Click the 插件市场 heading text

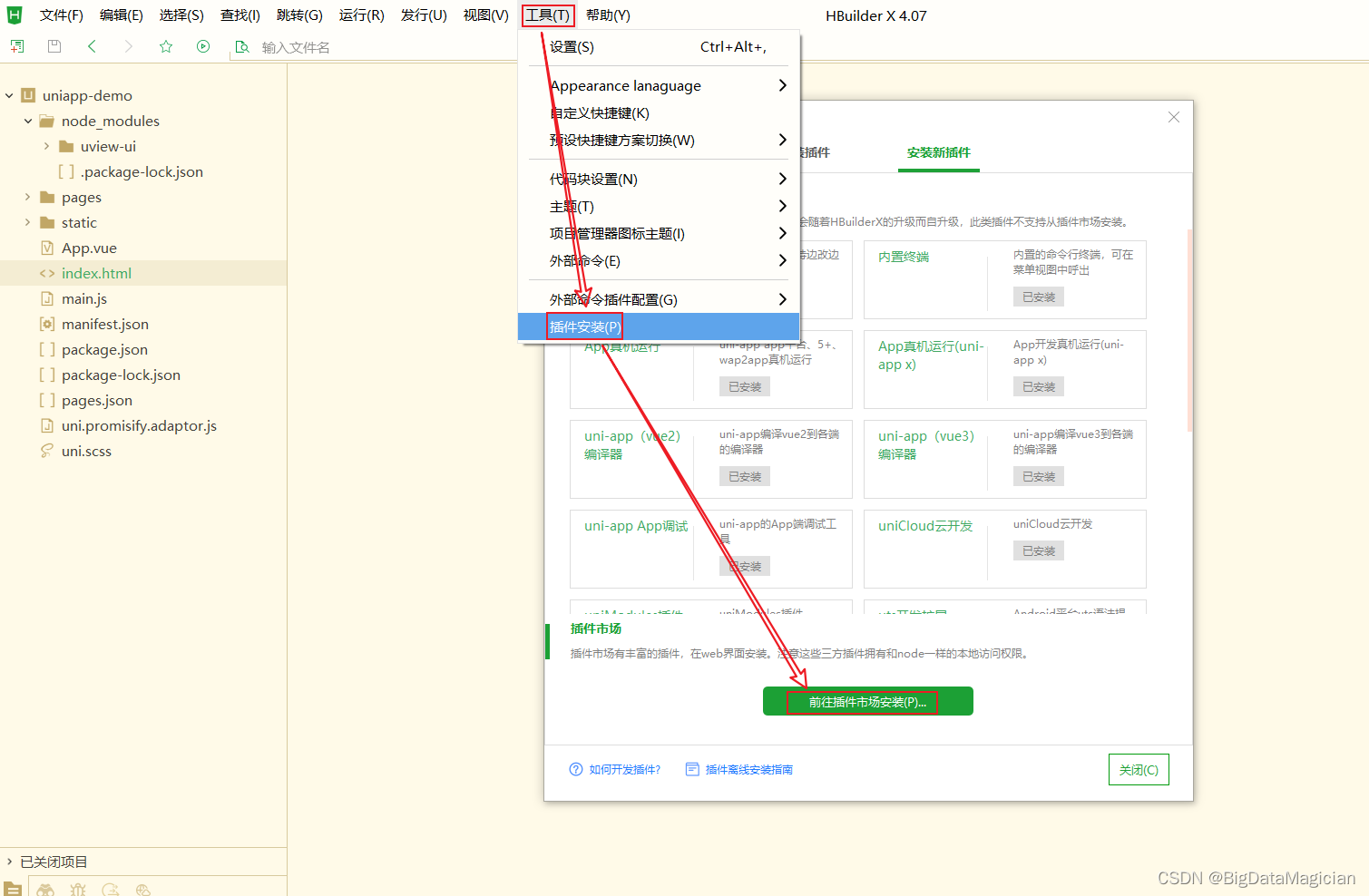click(x=596, y=628)
